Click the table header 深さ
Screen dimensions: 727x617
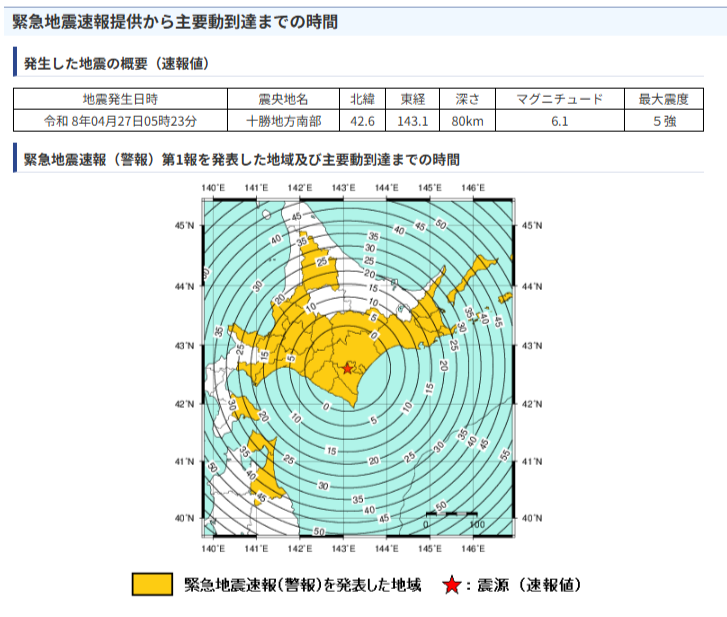[467, 99]
